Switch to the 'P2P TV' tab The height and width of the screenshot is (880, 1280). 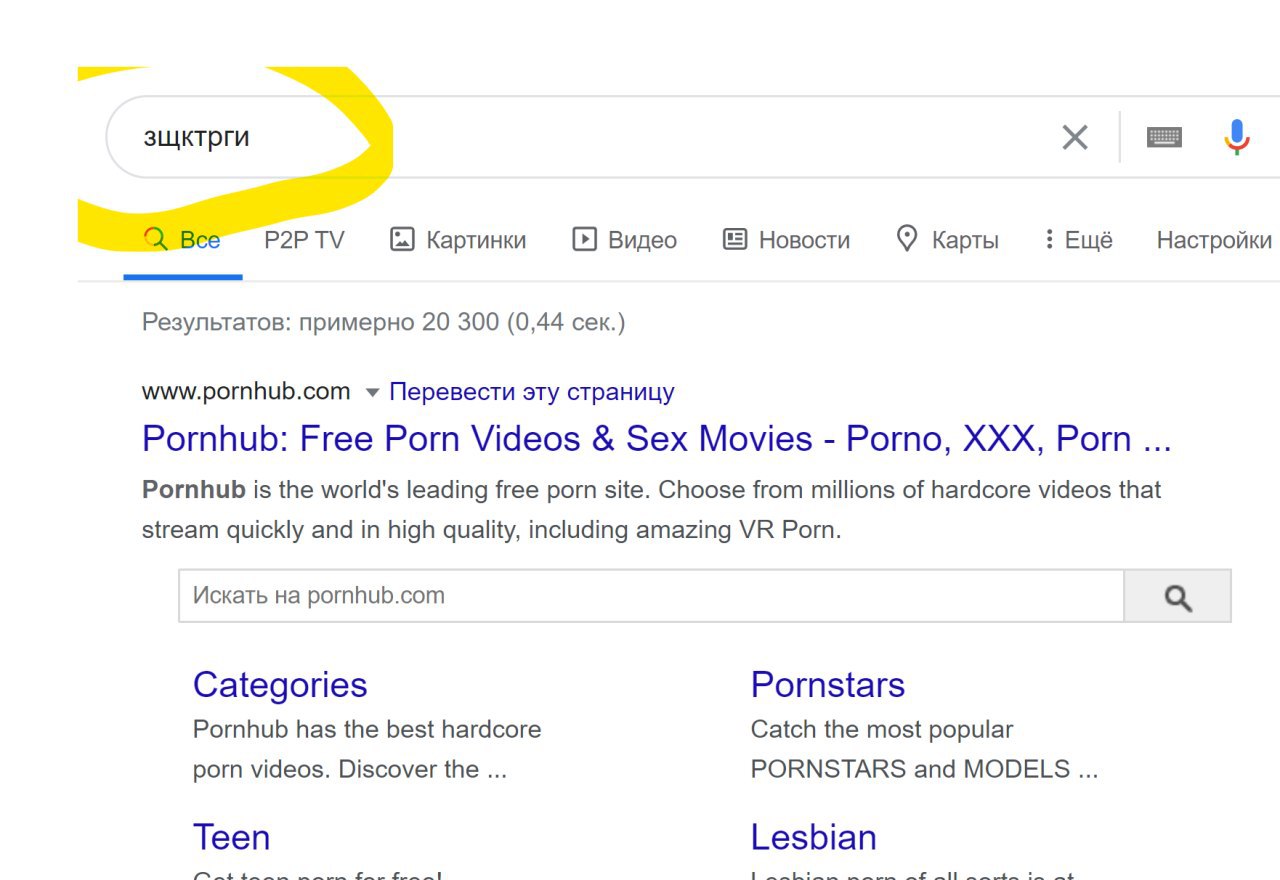tap(304, 240)
